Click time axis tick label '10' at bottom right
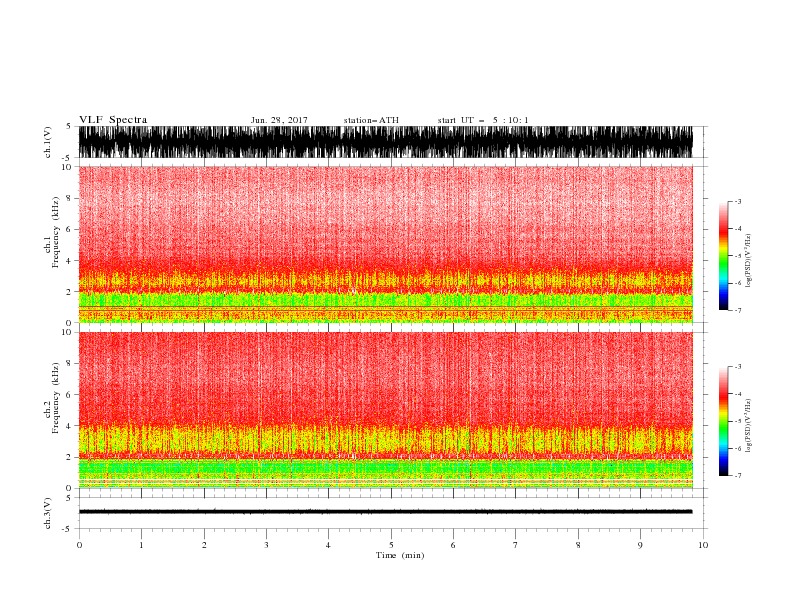Viewport: 792px width, 612px height. pyautogui.click(x=703, y=545)
